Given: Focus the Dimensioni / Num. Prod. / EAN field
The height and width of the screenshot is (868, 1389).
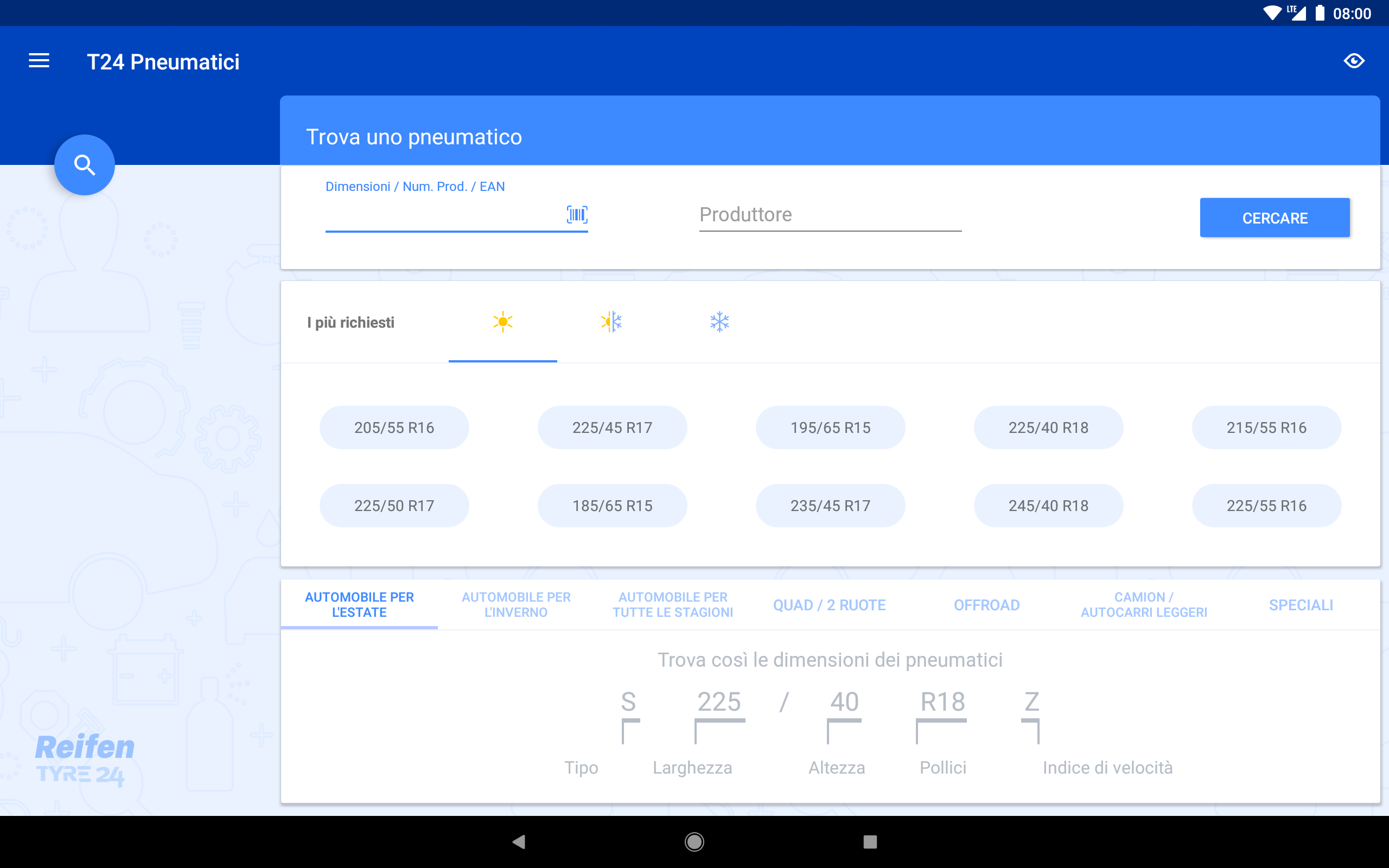Looking at the screenshot, I should [x=442, y=216].
